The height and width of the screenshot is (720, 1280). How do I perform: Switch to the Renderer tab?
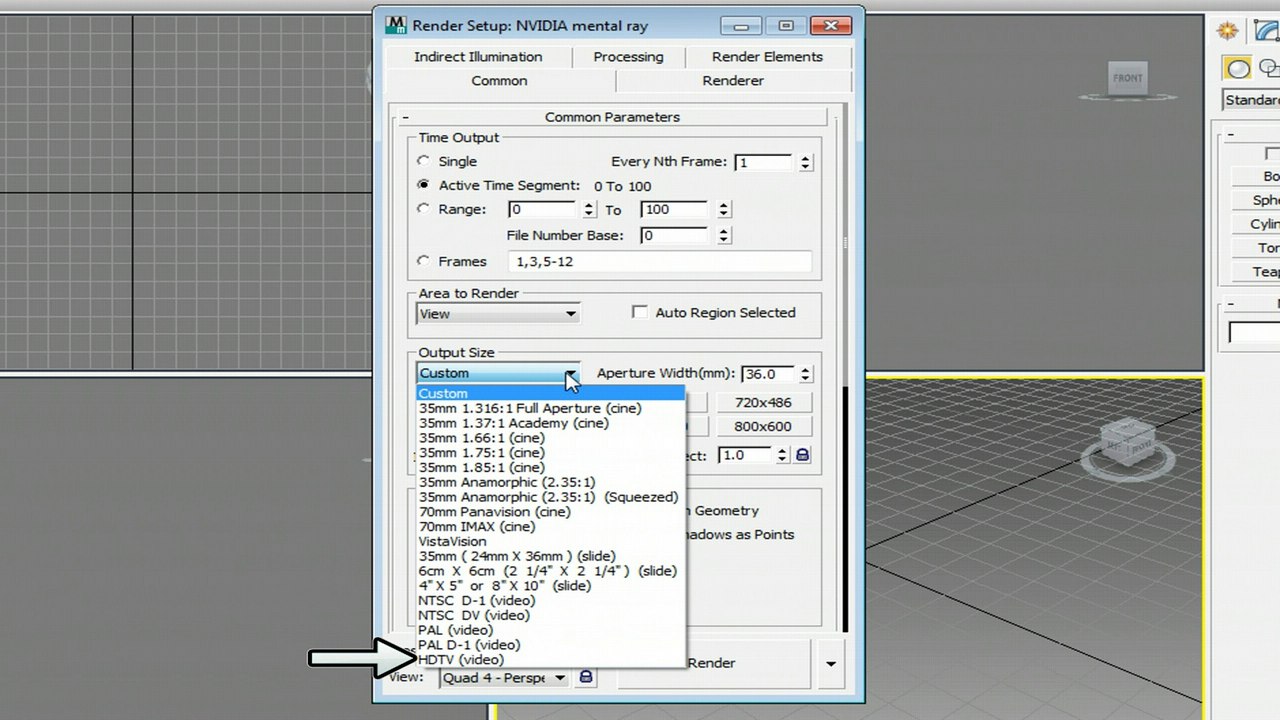point(733,81)
